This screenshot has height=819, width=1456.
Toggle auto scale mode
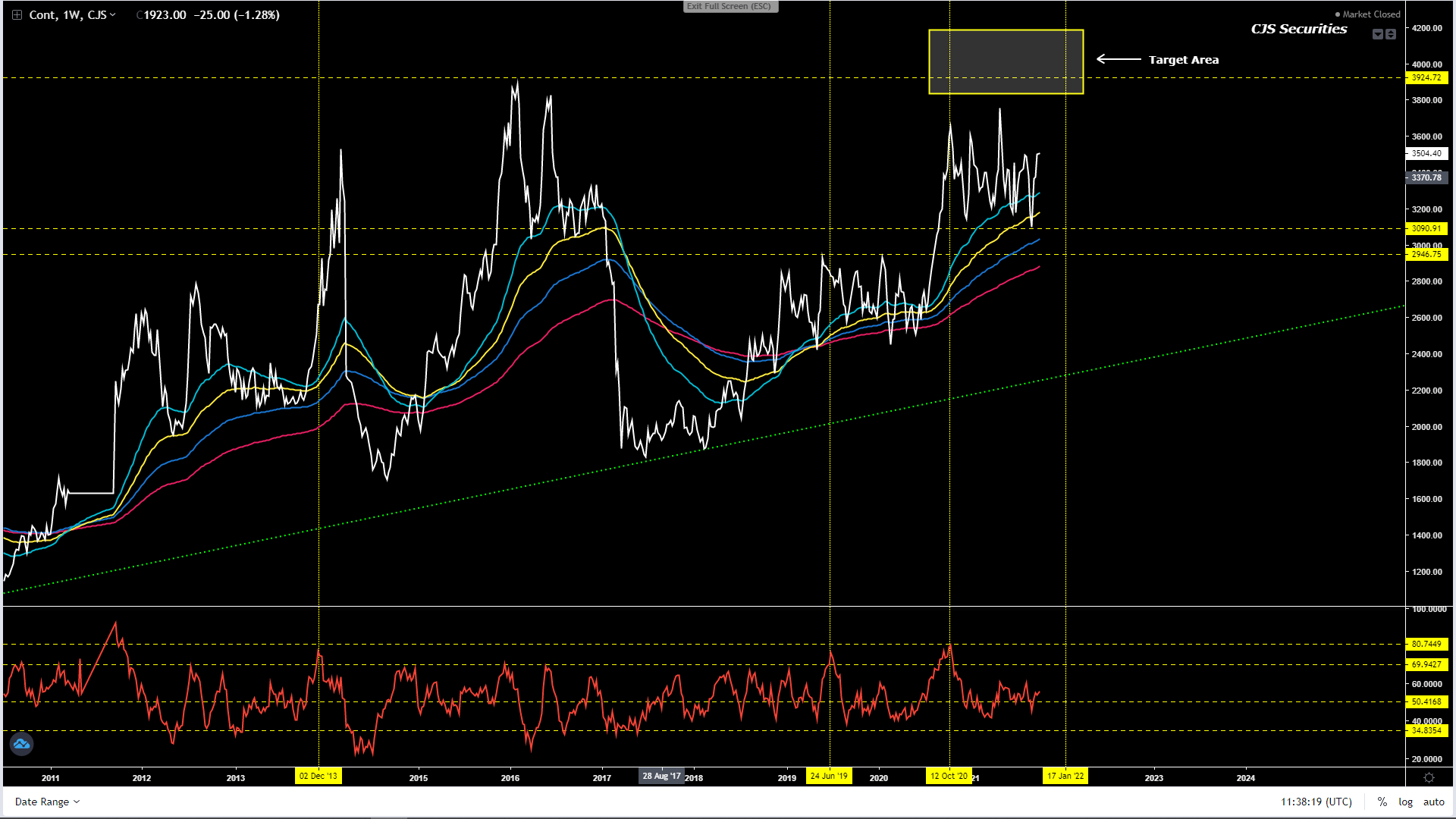(x=1433, y=802)
